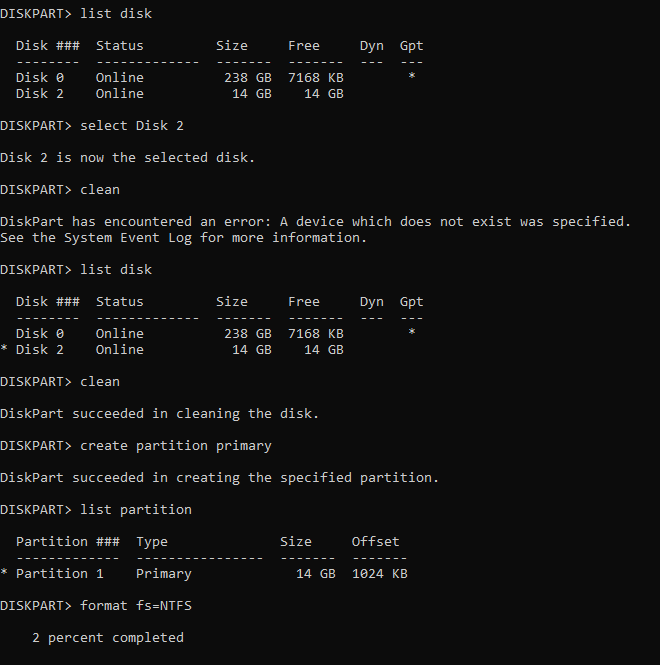Select the asterisk-marked Disk 2 row
This screenshot has width=660, height=665.
coord(172,349)
